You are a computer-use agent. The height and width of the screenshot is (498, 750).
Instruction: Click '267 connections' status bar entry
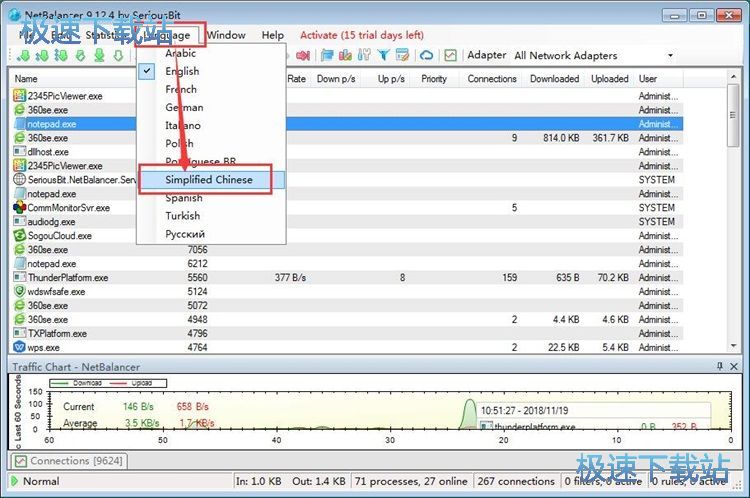click(x=516, y=481)
